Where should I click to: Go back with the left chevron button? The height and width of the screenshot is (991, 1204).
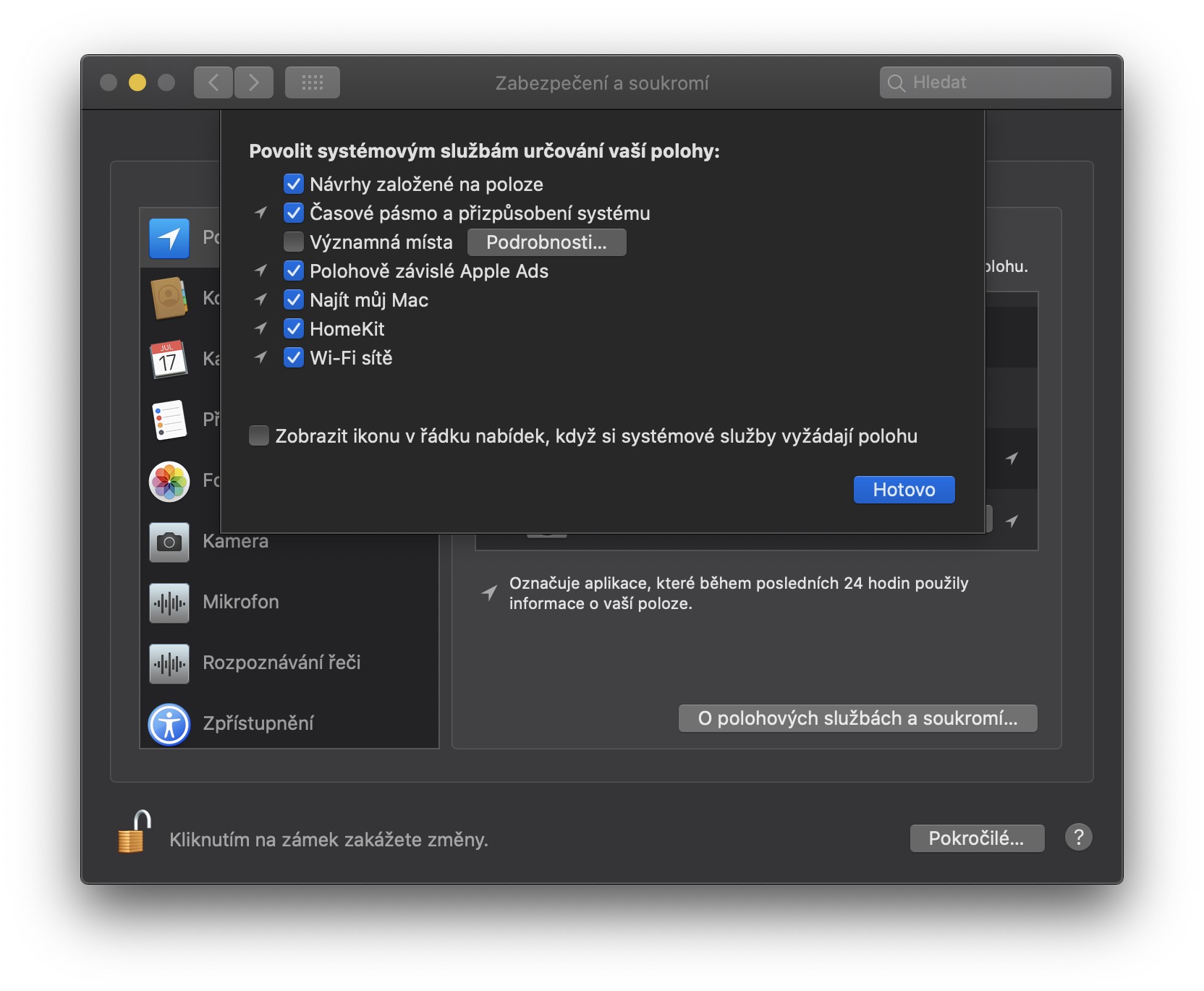(x=213, y=82)
